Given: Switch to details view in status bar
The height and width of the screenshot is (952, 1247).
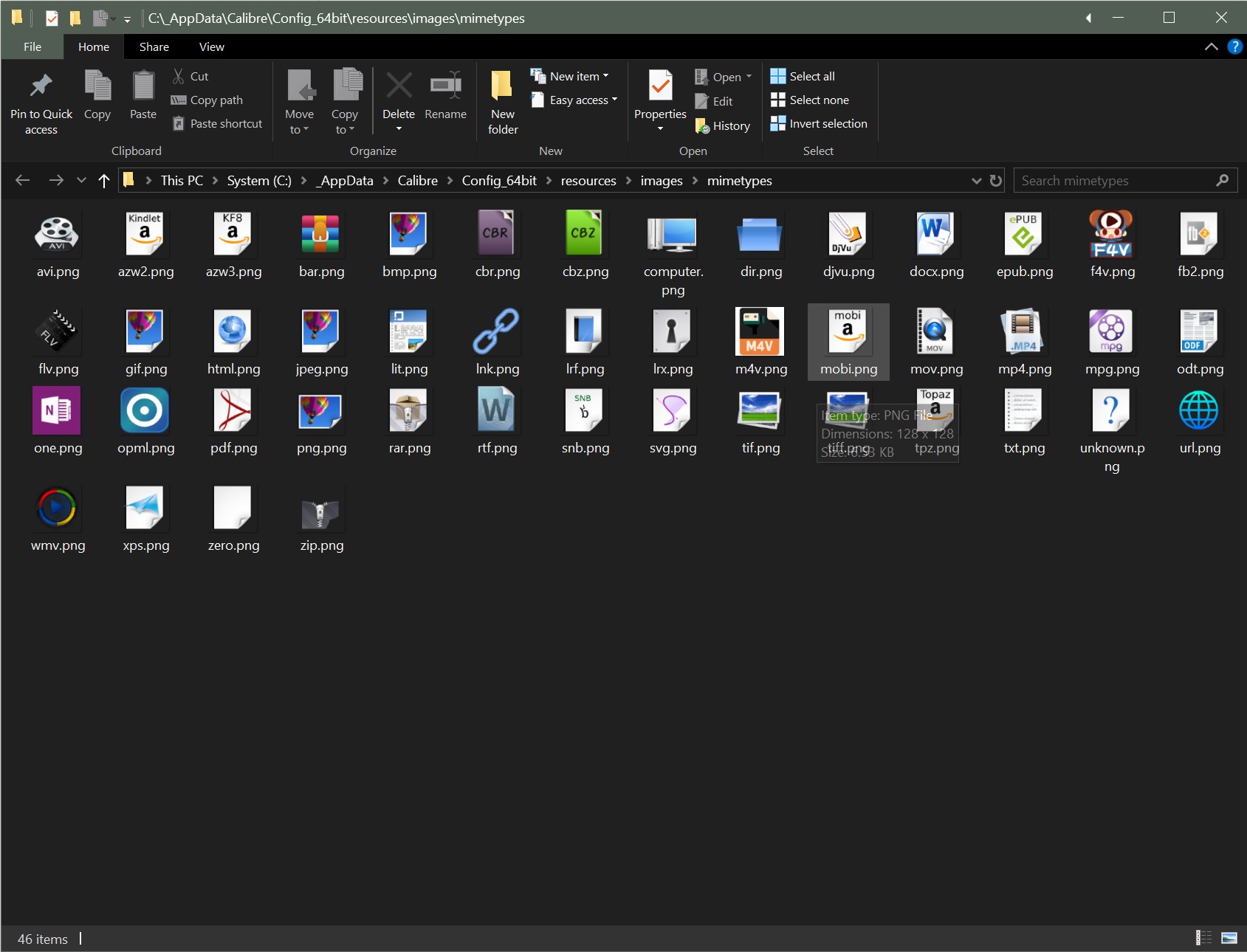Looking at the screenshot, I should point(1204,938).
